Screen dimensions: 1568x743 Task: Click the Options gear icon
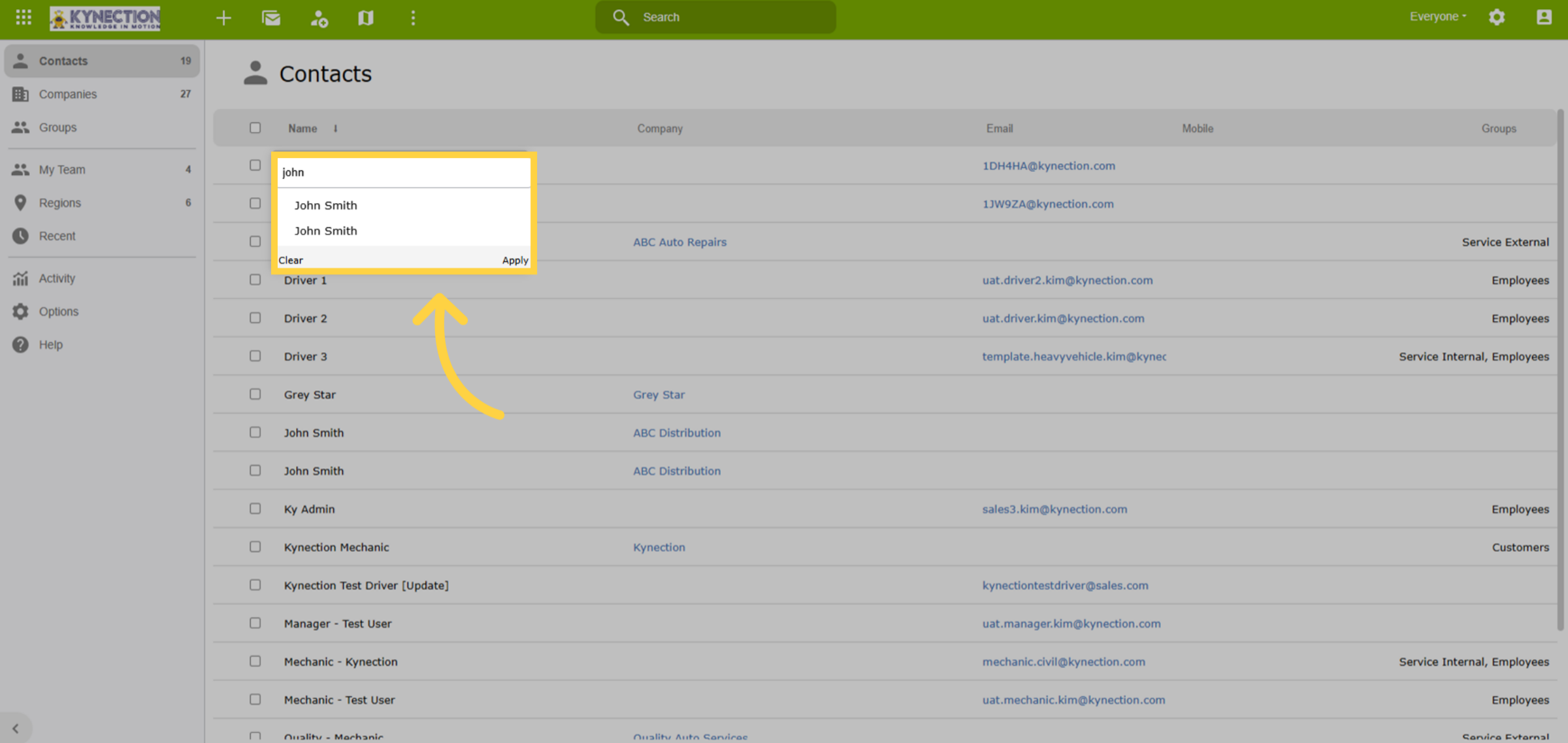(x=21, y=311)
